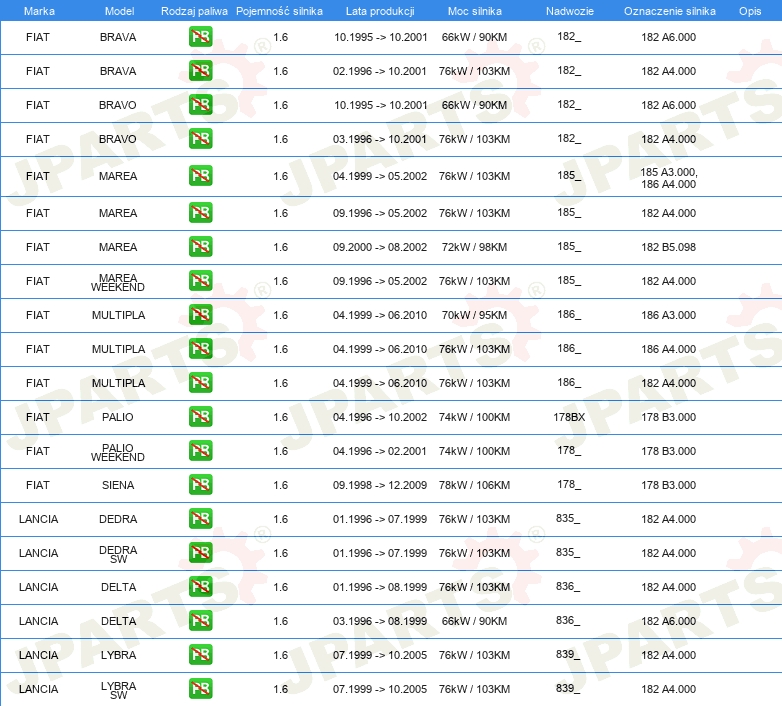Click production years 09.2000 -> 08.2002
The height and width of the screenshot is (706, 782).
pyautogui.click(x=380, y=247)
